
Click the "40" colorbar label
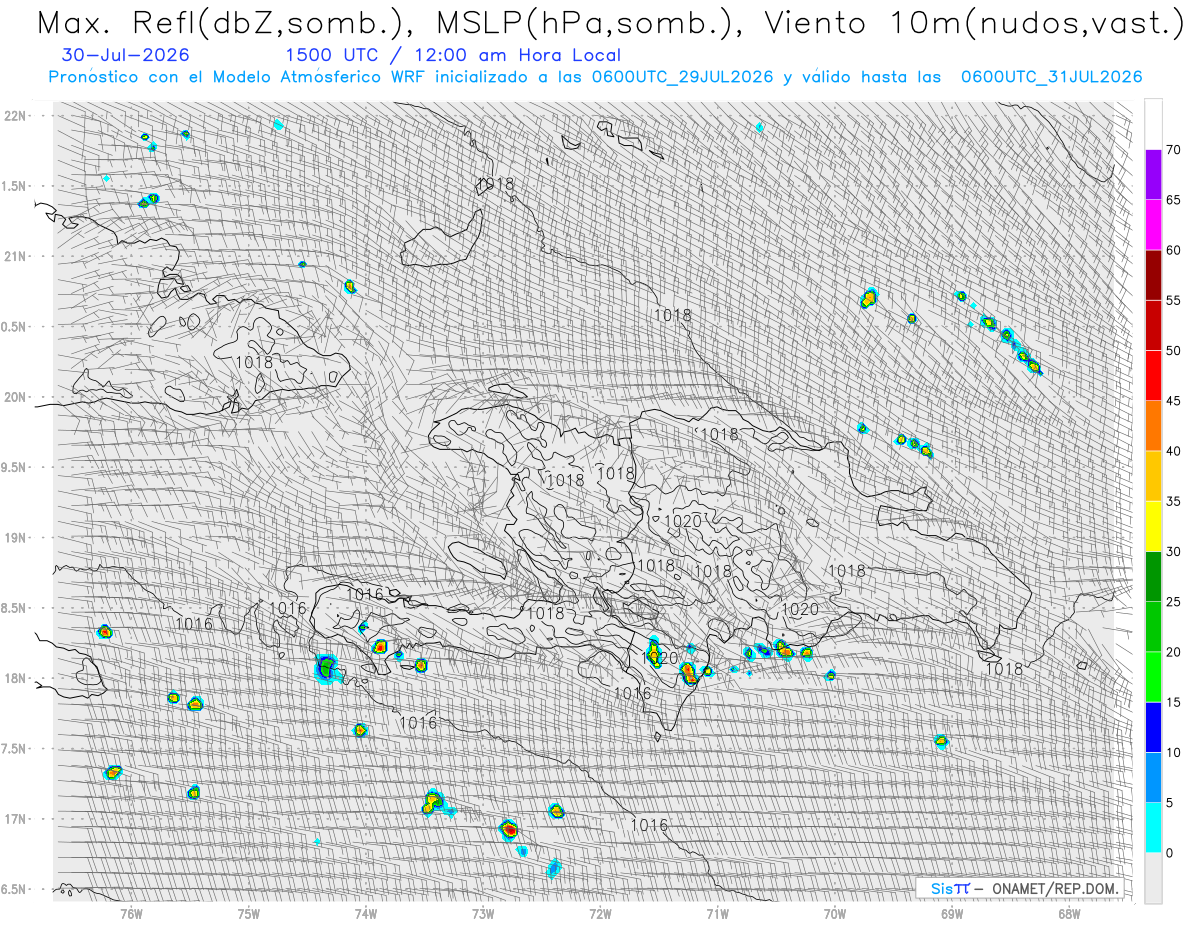point(1173,451)
